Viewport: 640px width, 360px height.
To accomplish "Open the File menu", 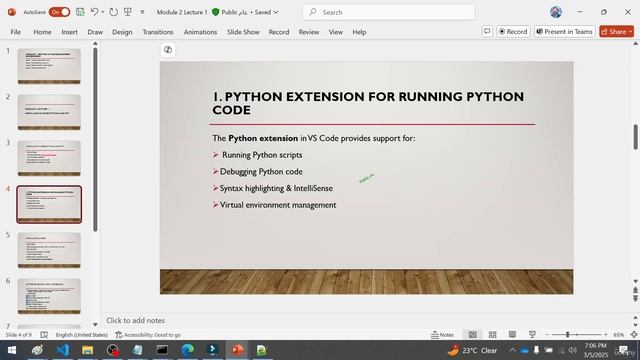I will tap(16, 32).
